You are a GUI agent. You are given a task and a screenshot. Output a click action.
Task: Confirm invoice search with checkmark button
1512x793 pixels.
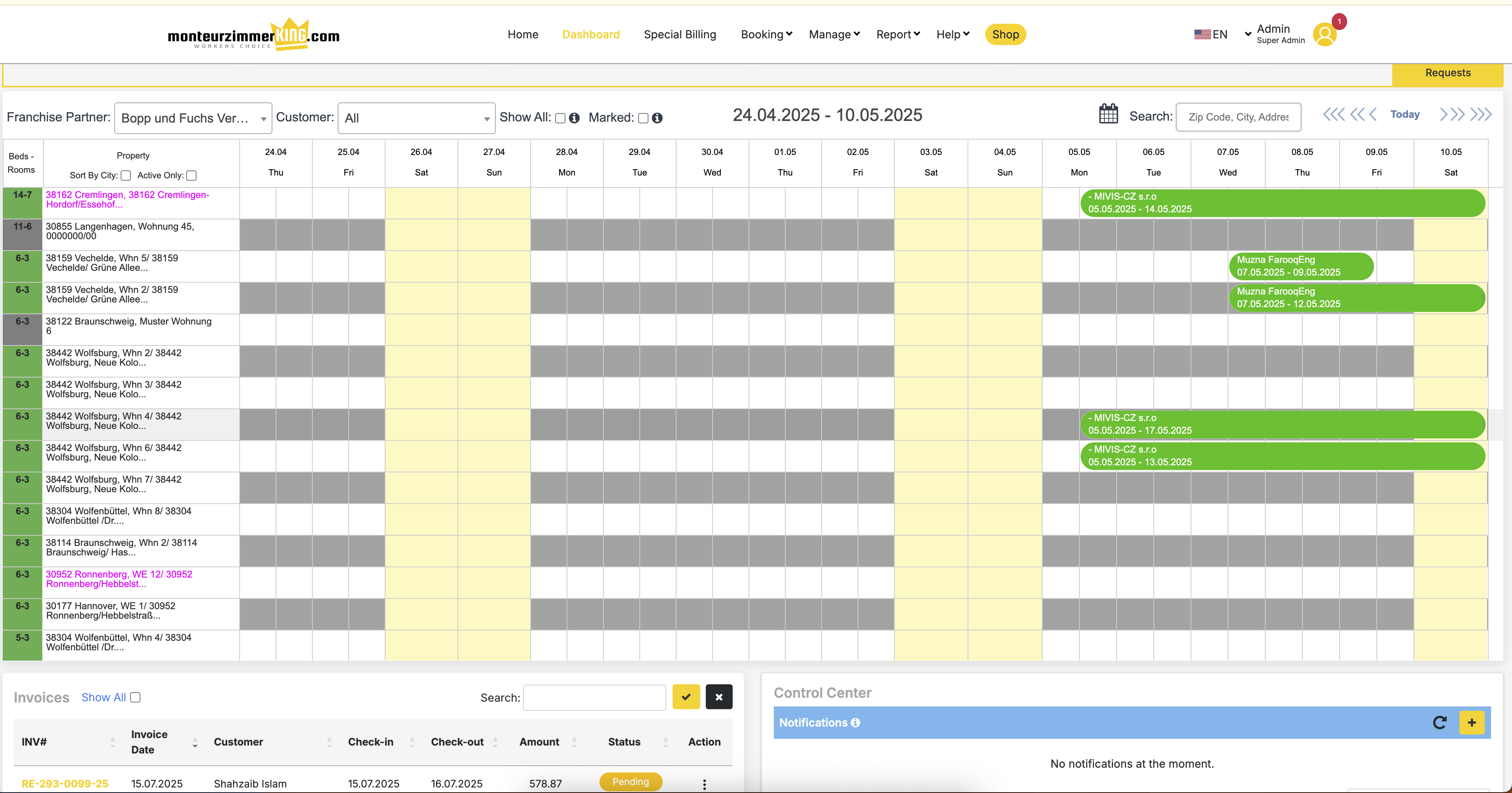686,697
